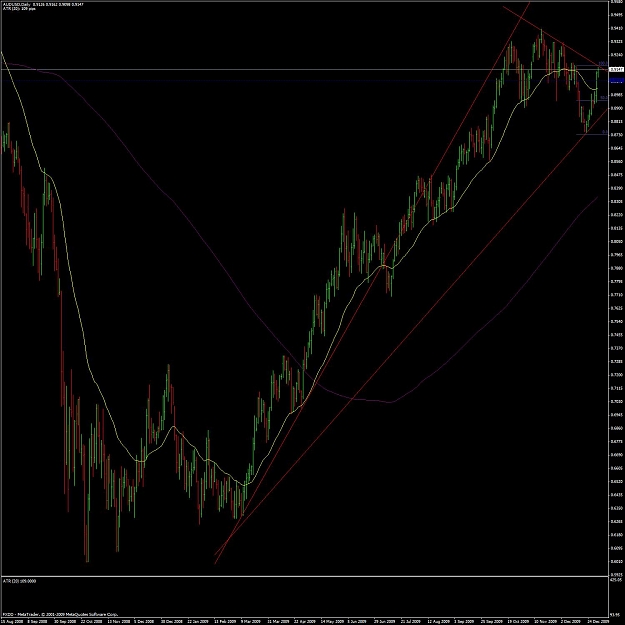Click the current price tag 0.9147

pyautogui.click(x=616, y=69)
